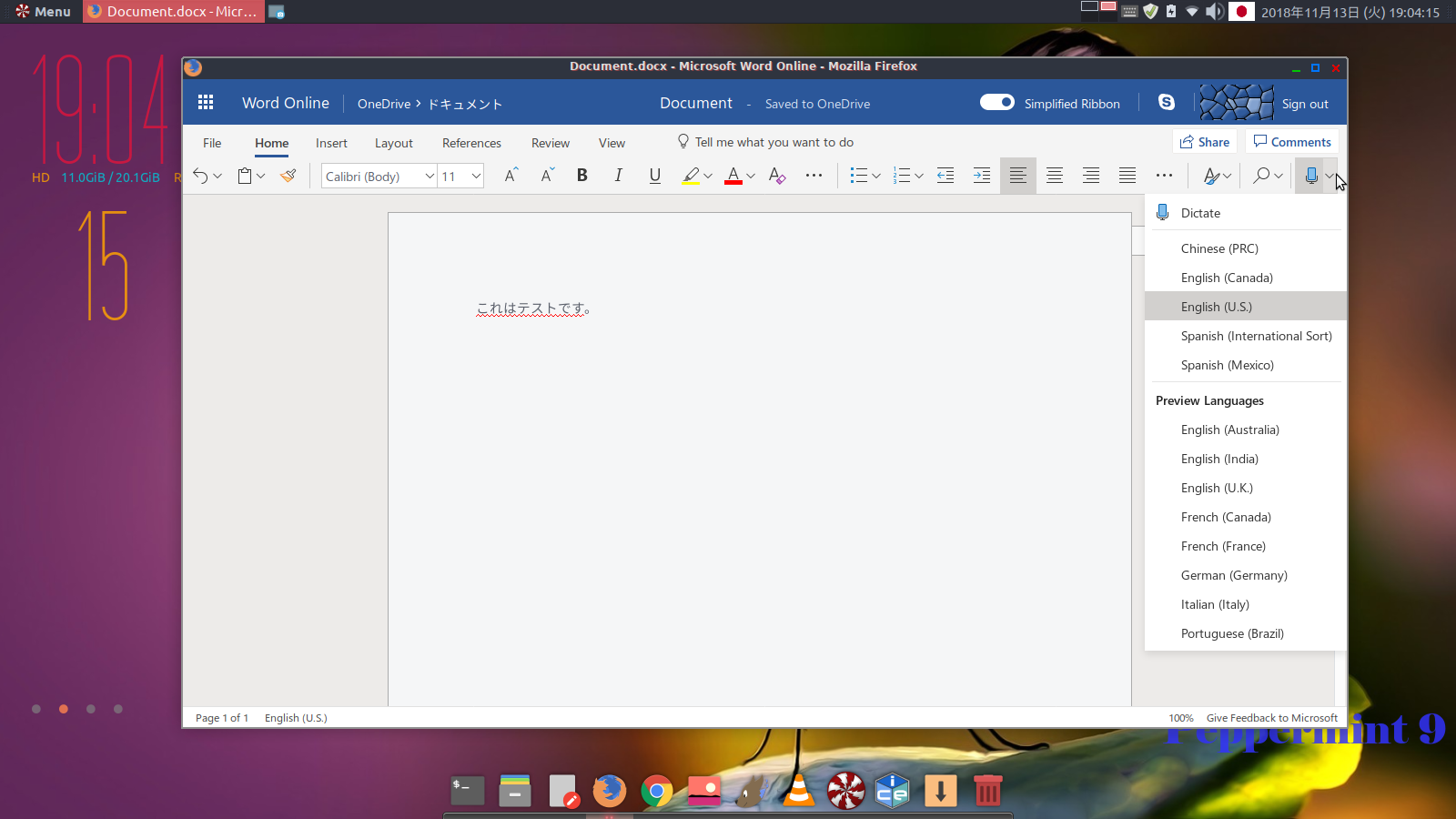Expand the bullet list style arrow

click(x=876, y=176)
